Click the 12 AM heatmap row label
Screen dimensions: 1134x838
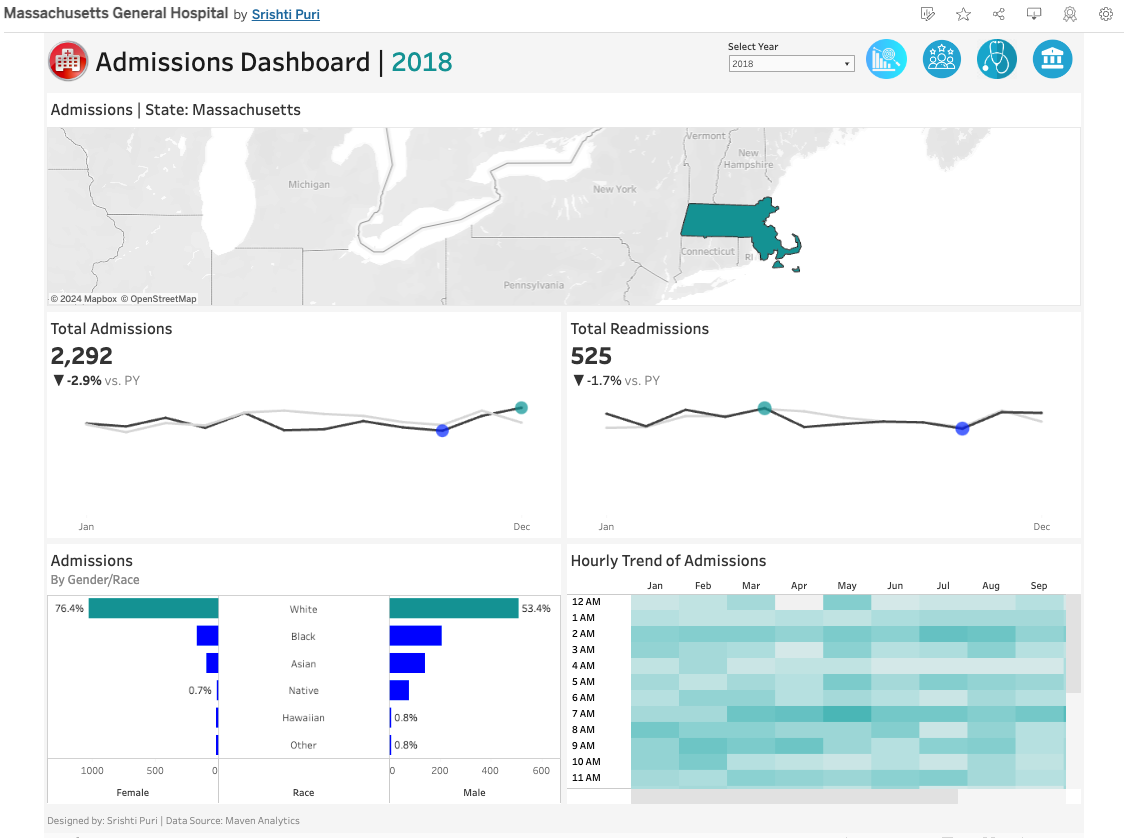[586, 602]
